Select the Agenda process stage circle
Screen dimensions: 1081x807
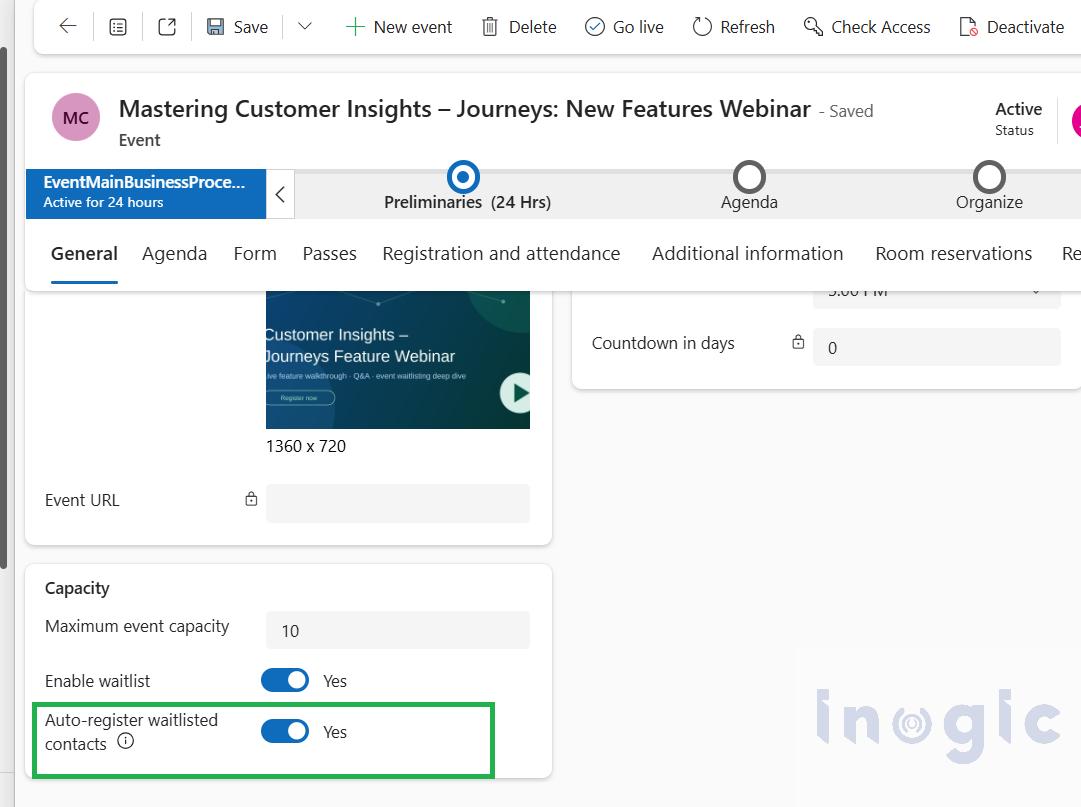[749, 177]
